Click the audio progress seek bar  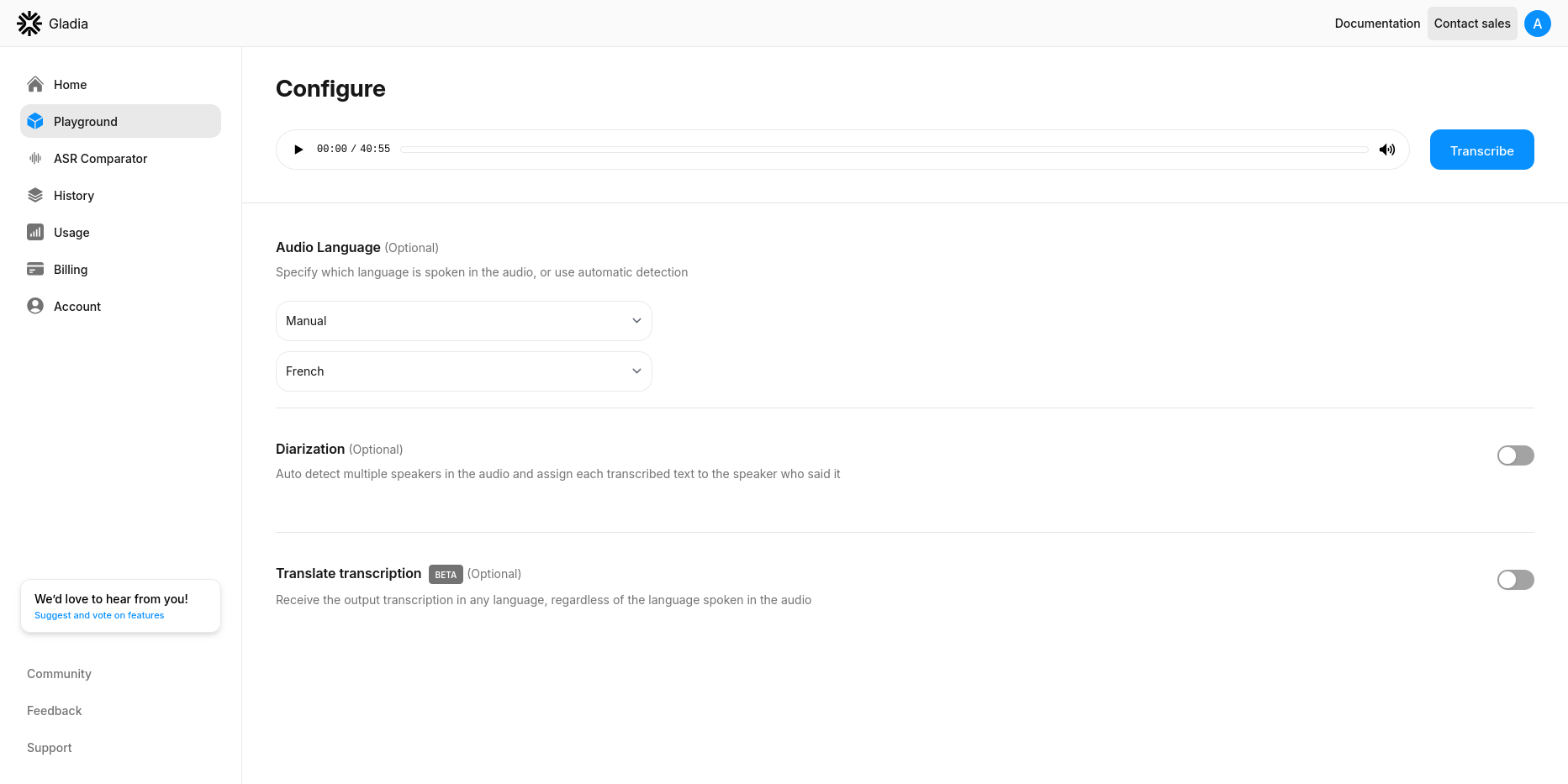click(x=884, y=150)
